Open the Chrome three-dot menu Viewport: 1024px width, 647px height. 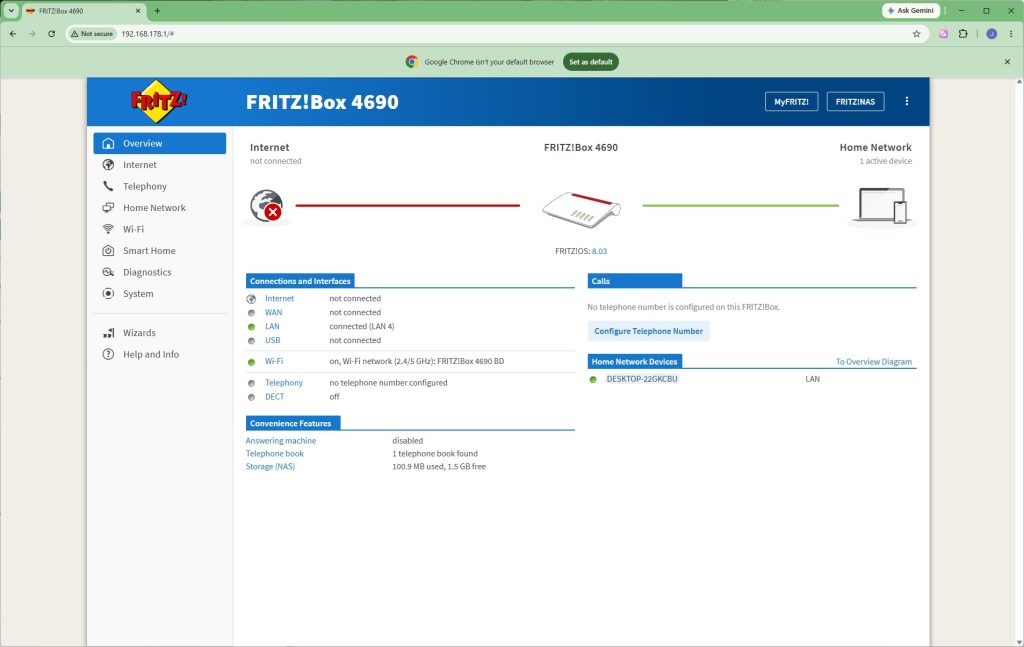click(1011, 34)
